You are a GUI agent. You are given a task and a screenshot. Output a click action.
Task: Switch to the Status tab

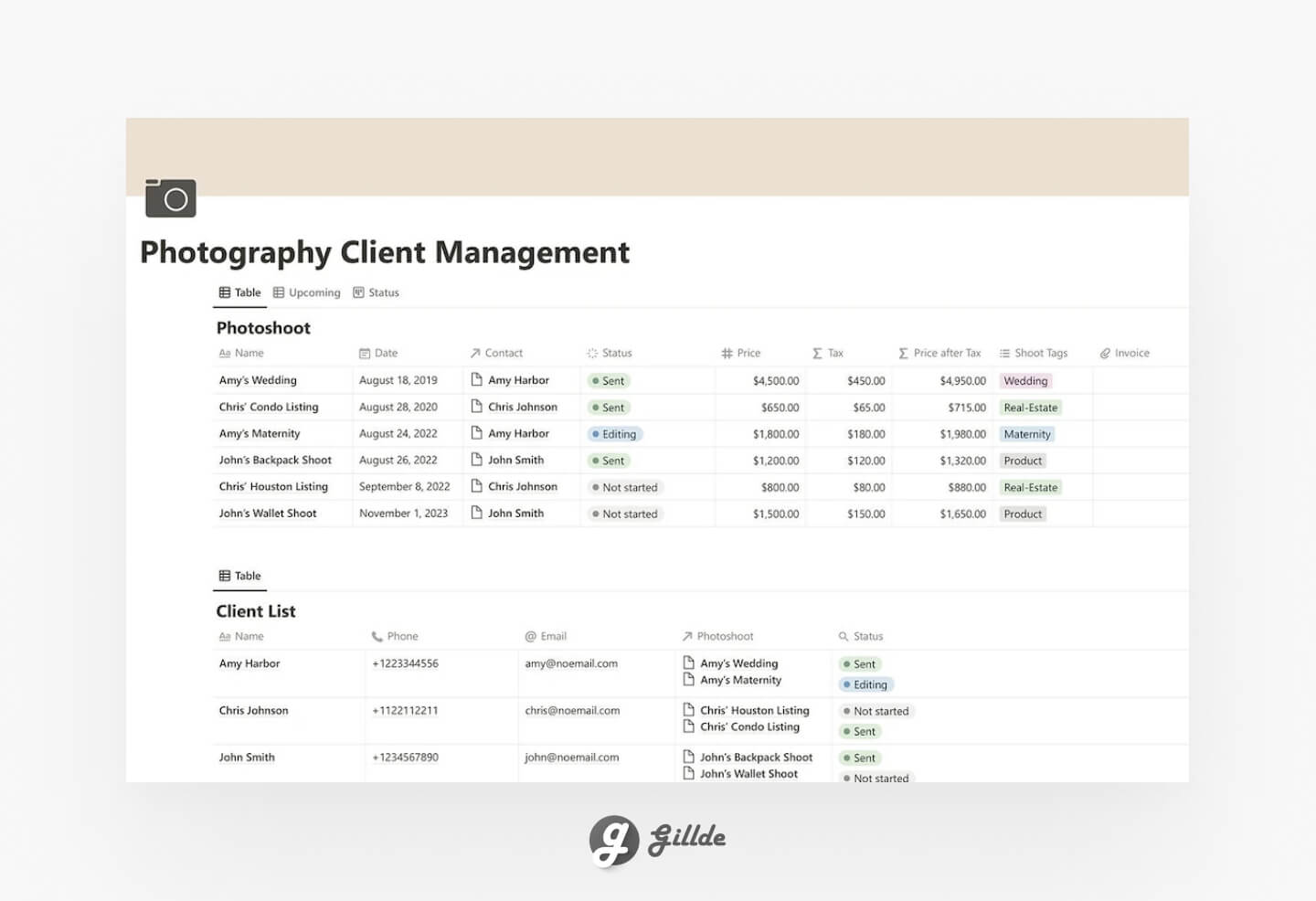376,292
